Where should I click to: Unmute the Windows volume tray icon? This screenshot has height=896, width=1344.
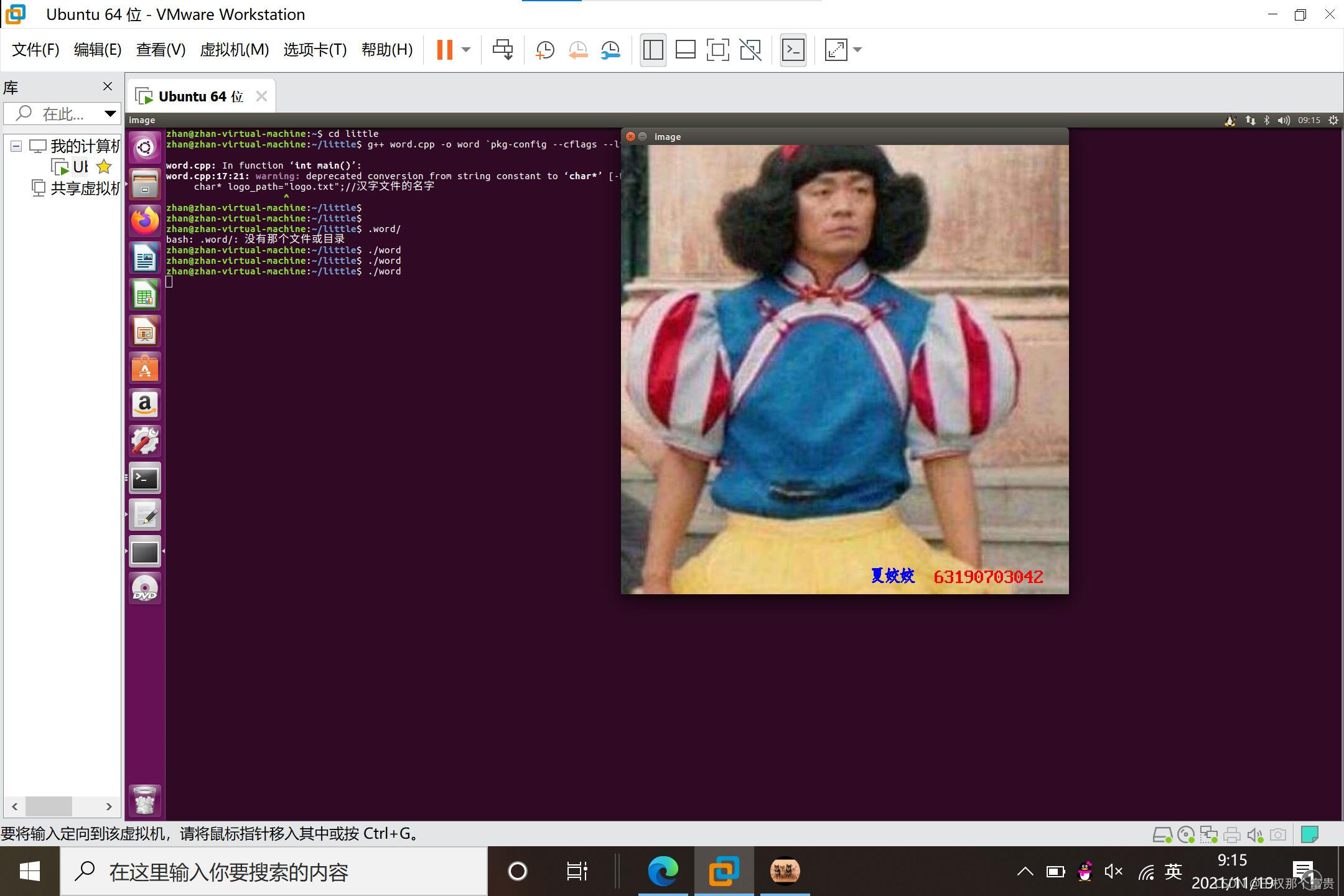click(x=1113, y=871)
